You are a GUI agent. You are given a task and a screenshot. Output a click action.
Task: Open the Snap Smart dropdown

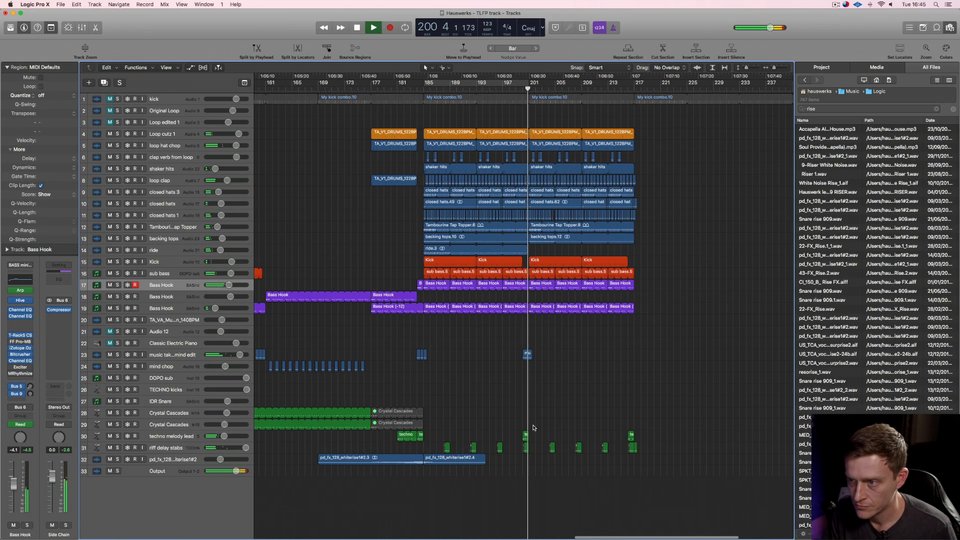tap(609, 67)
